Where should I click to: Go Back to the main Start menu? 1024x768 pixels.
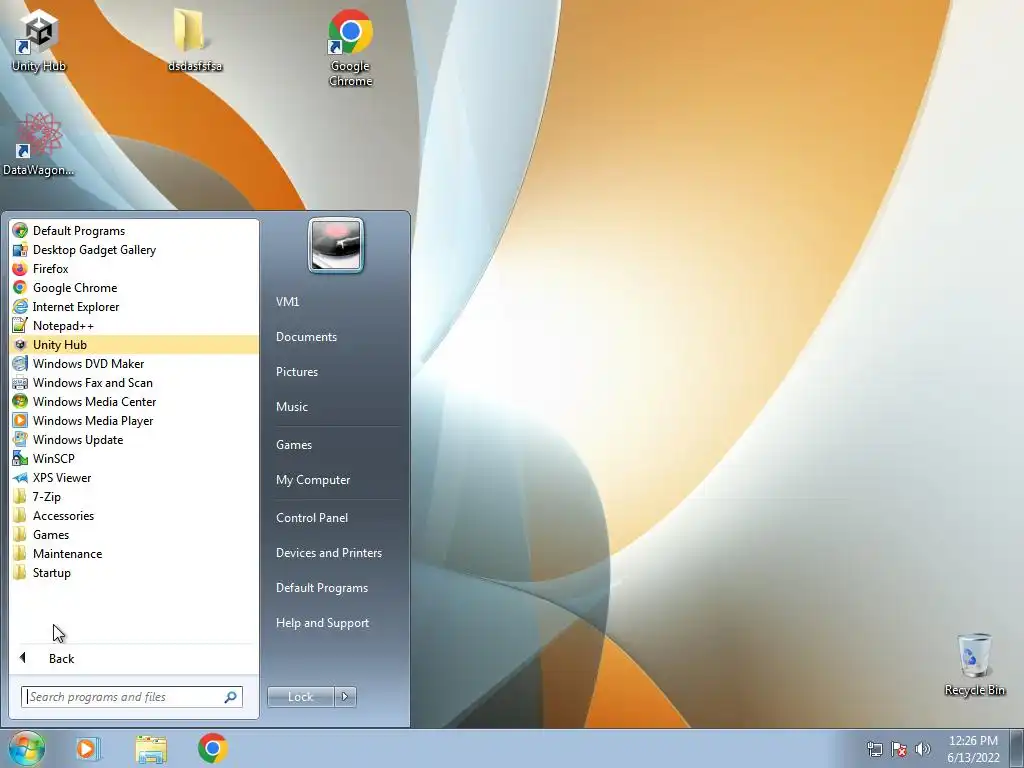click(x=134, y=658)
